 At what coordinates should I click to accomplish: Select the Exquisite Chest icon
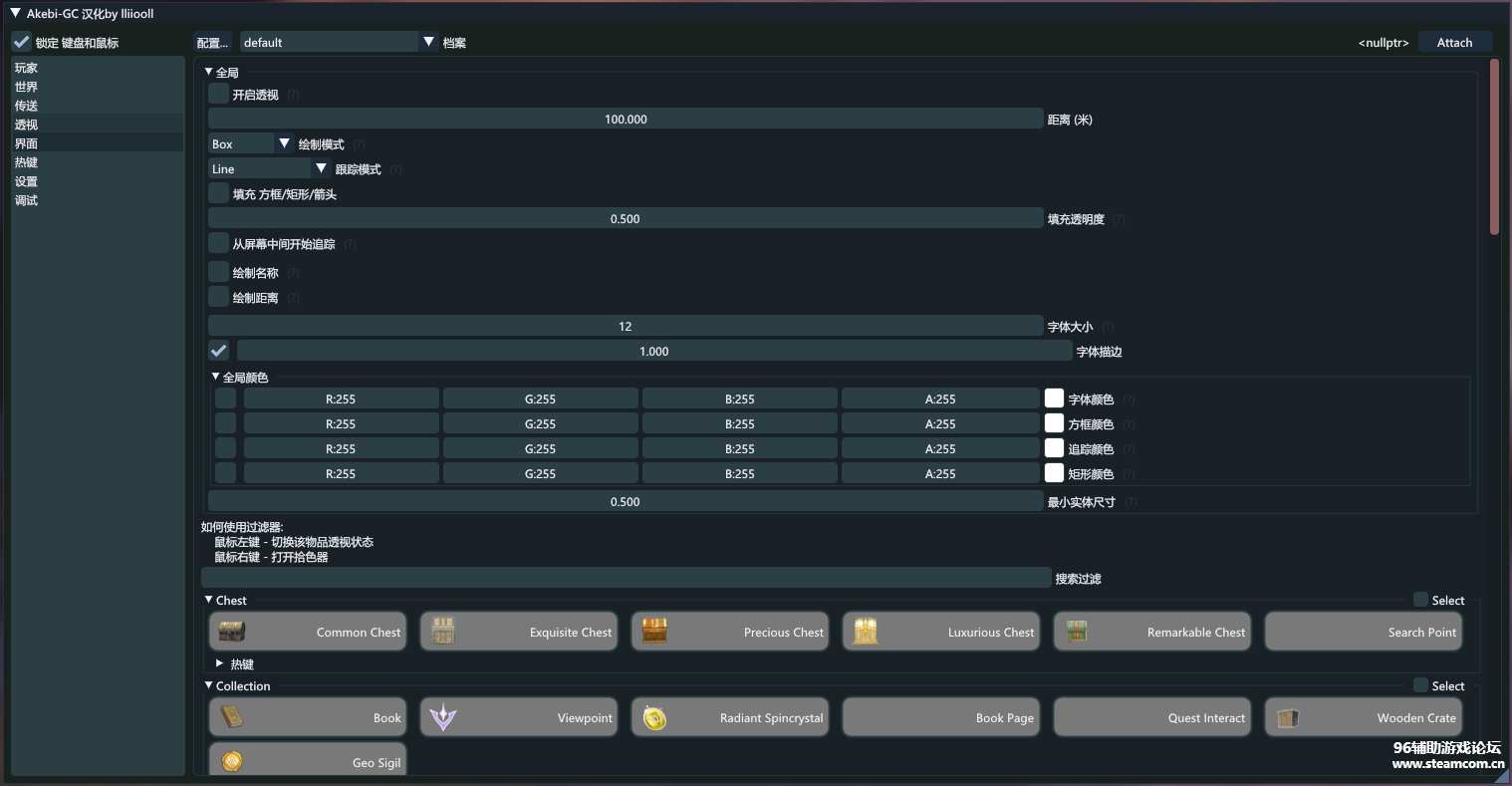click(x=443, y=632)
